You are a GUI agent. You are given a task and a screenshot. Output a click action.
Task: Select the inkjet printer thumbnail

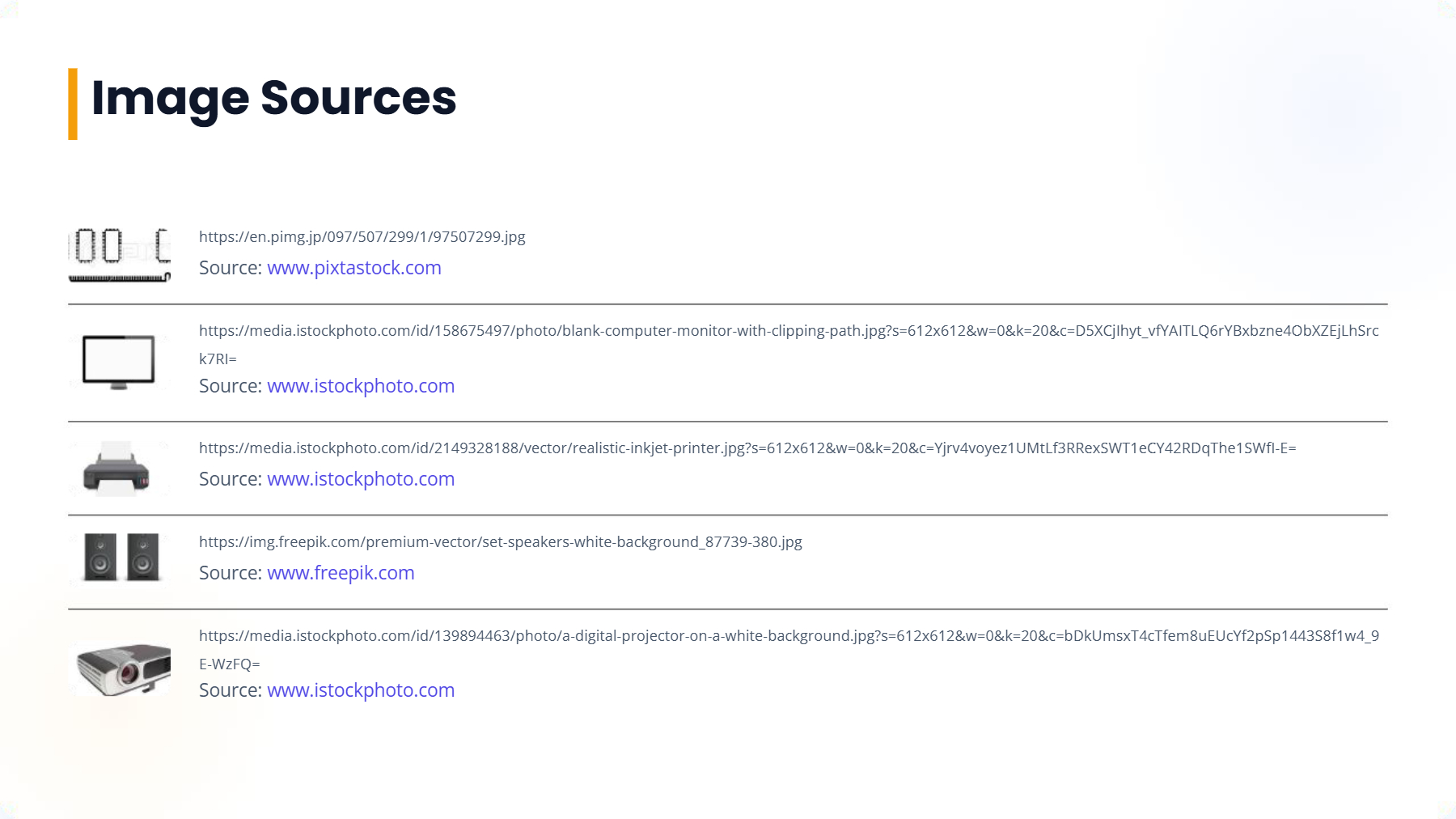[x=119, y=468]
